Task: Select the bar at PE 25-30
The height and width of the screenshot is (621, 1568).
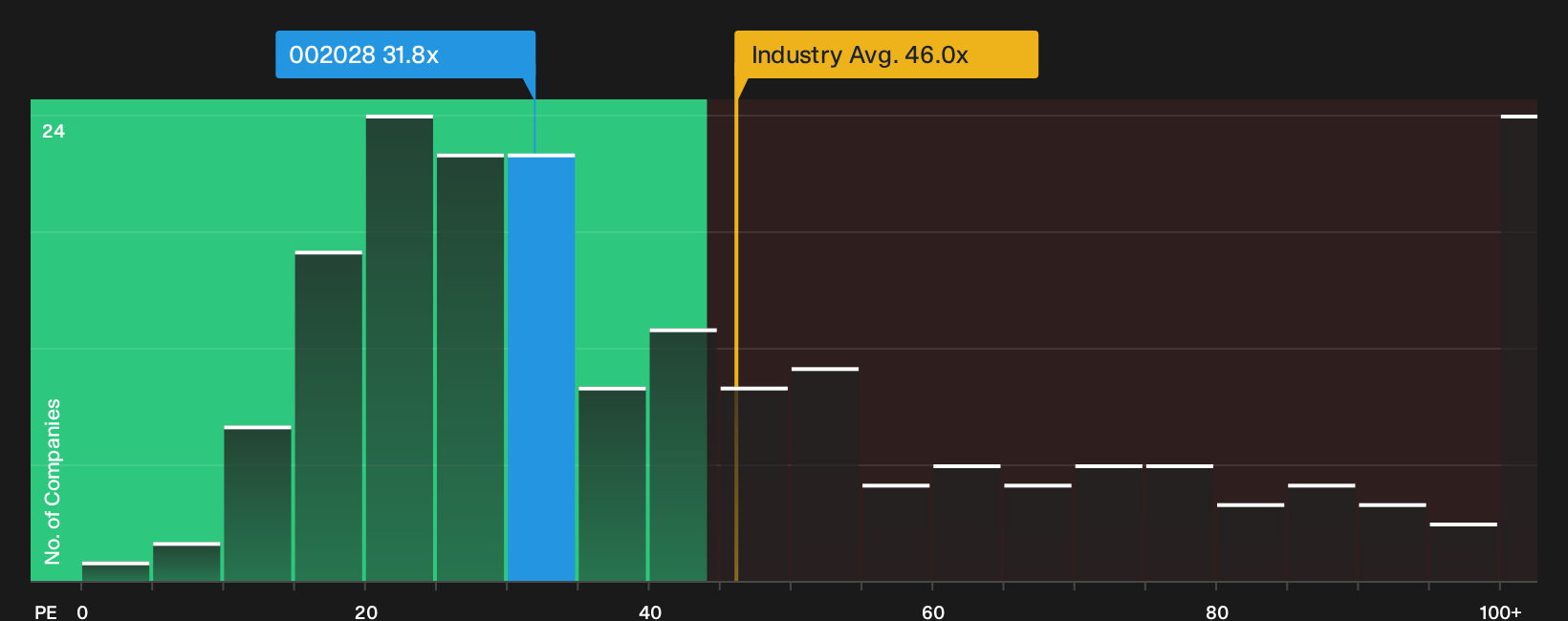Action: pos(470,368)
